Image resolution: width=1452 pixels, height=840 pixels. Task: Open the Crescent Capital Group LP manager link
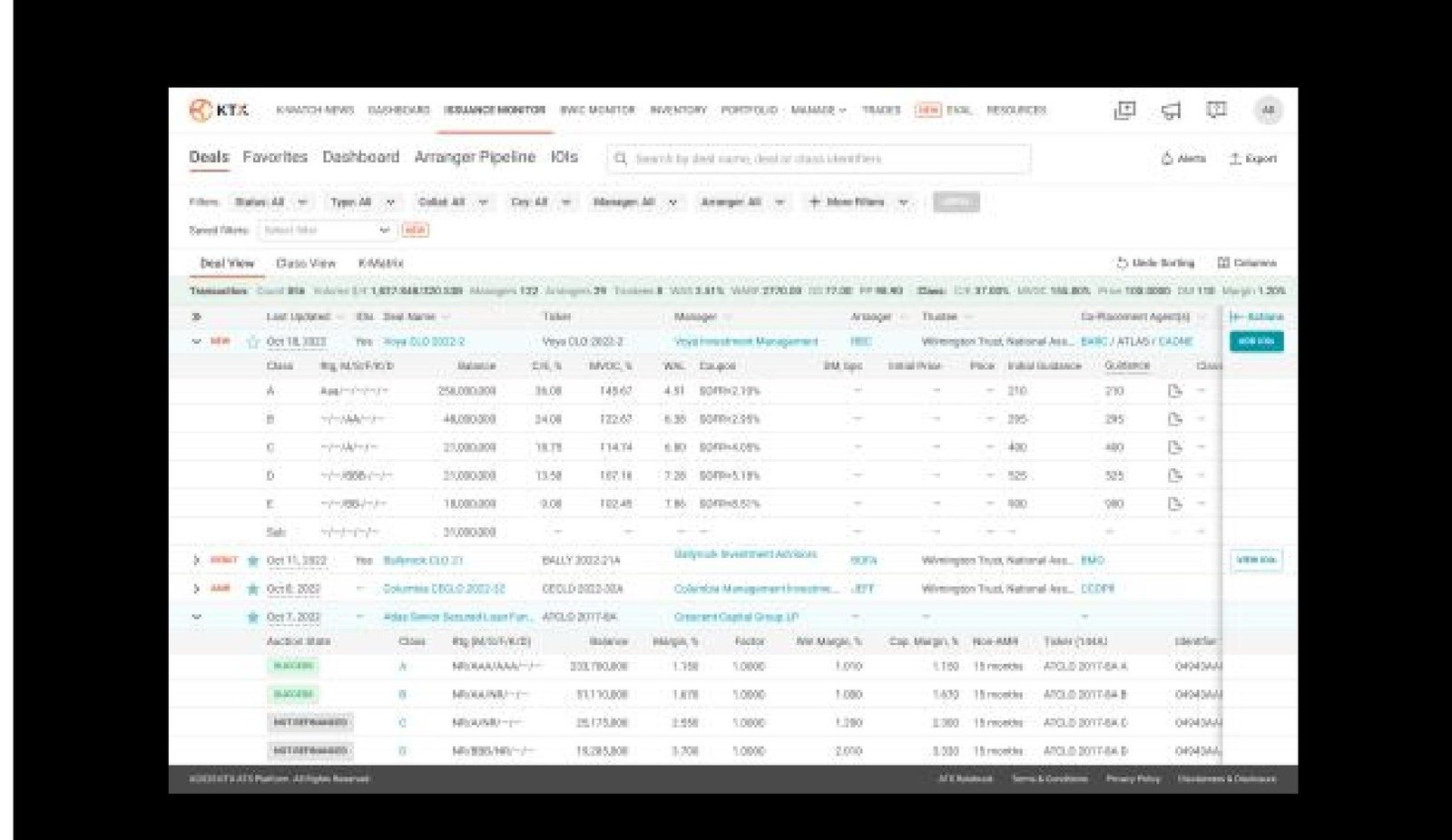[x=736, y=617]
